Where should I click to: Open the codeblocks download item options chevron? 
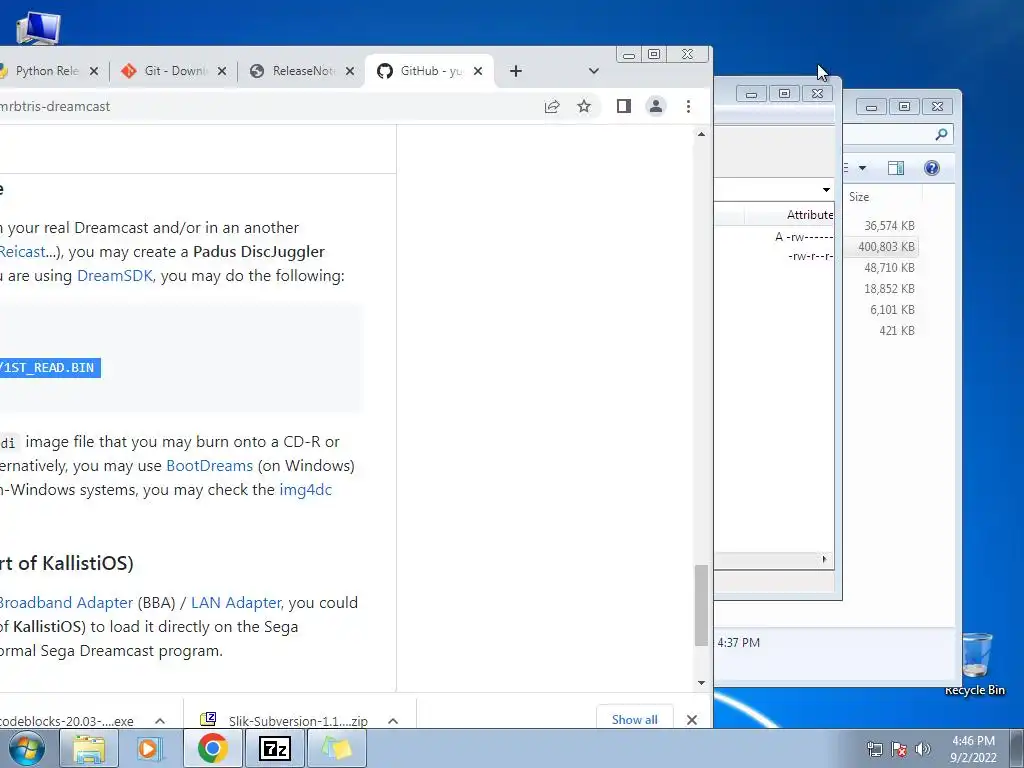coord(160,721)
